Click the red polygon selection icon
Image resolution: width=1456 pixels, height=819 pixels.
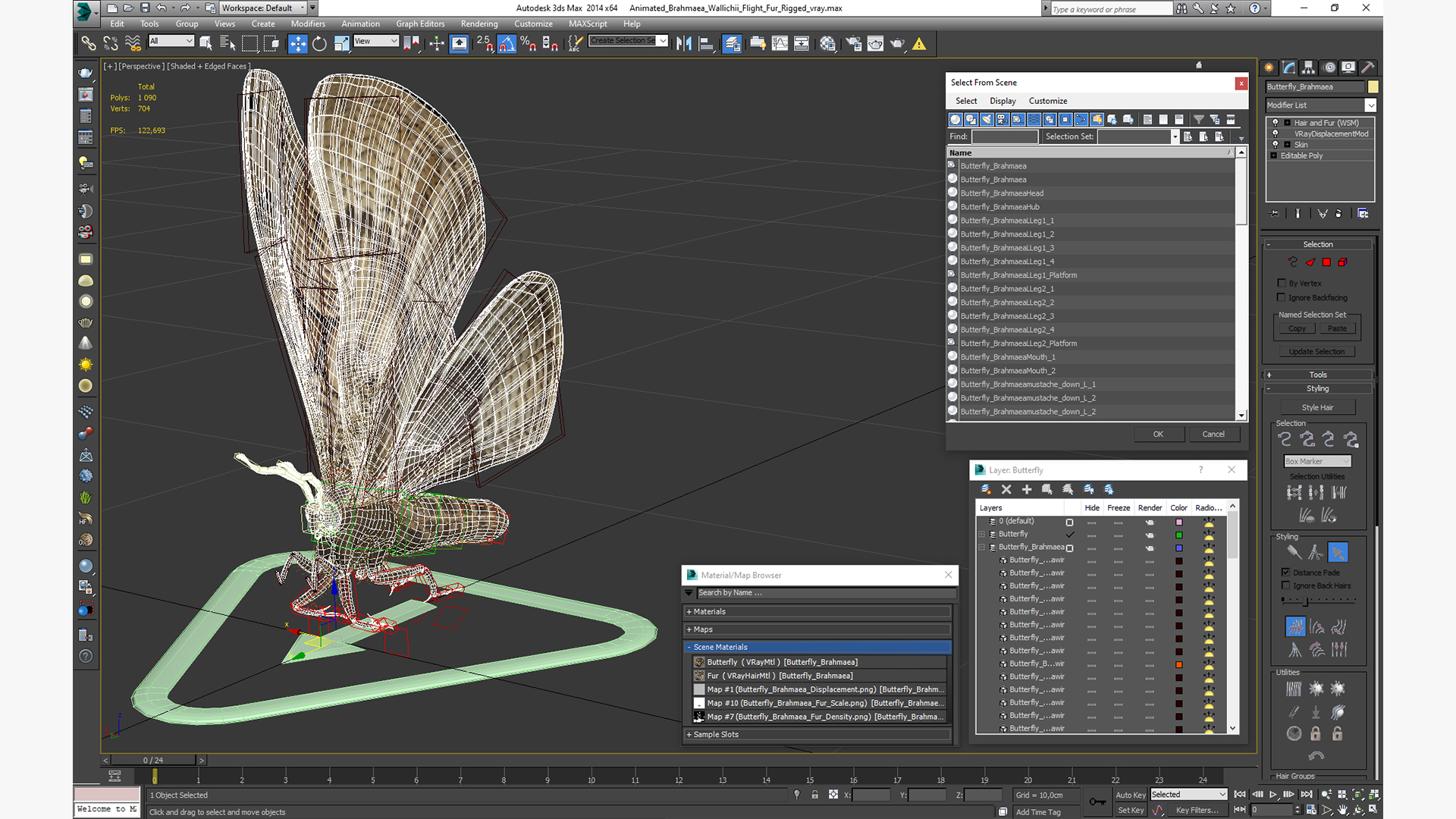pyautogui.click(x=1326, y=262)
